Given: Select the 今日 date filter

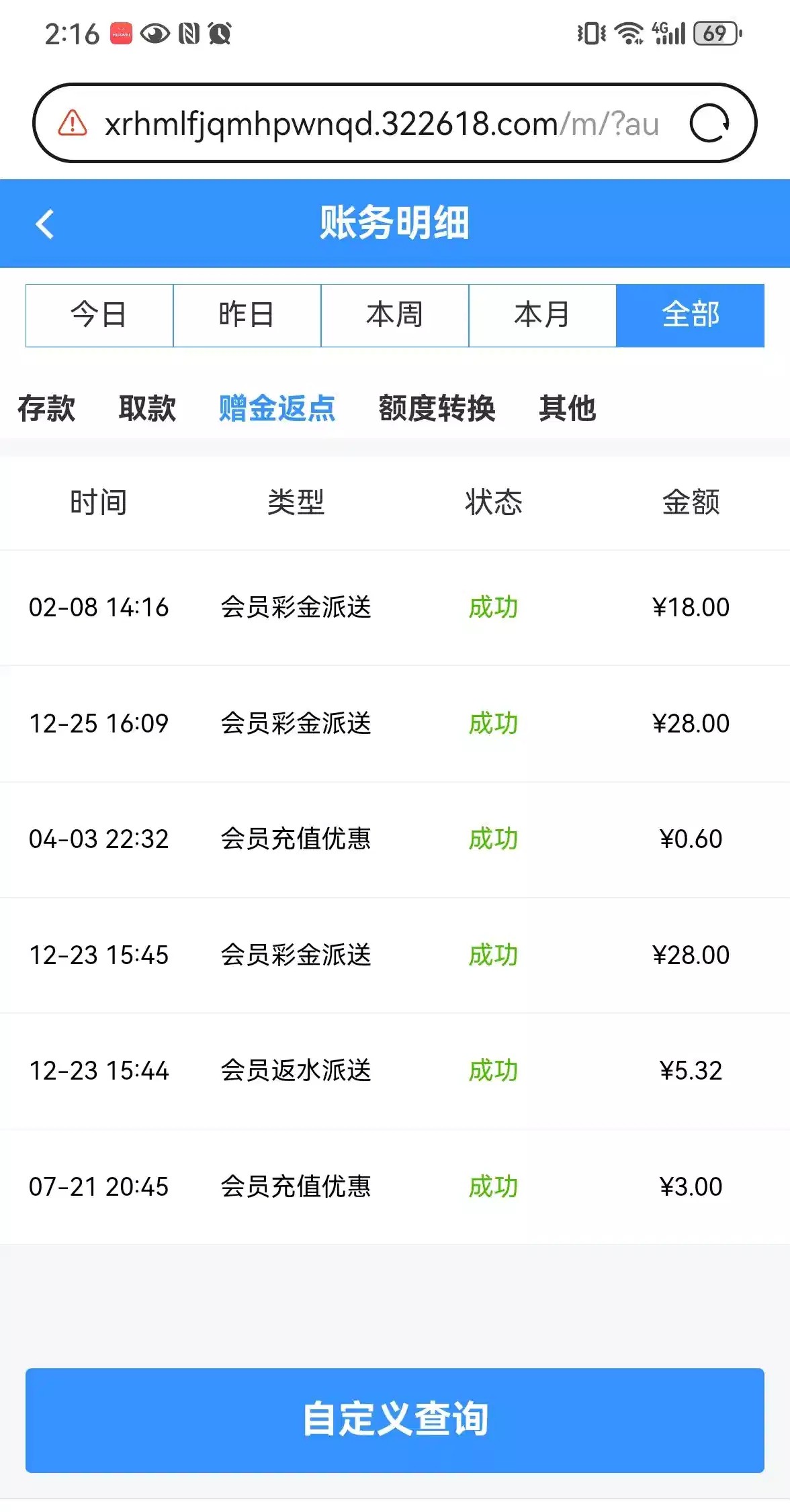Looking at the screenshot, I should [x=99, y=315].
